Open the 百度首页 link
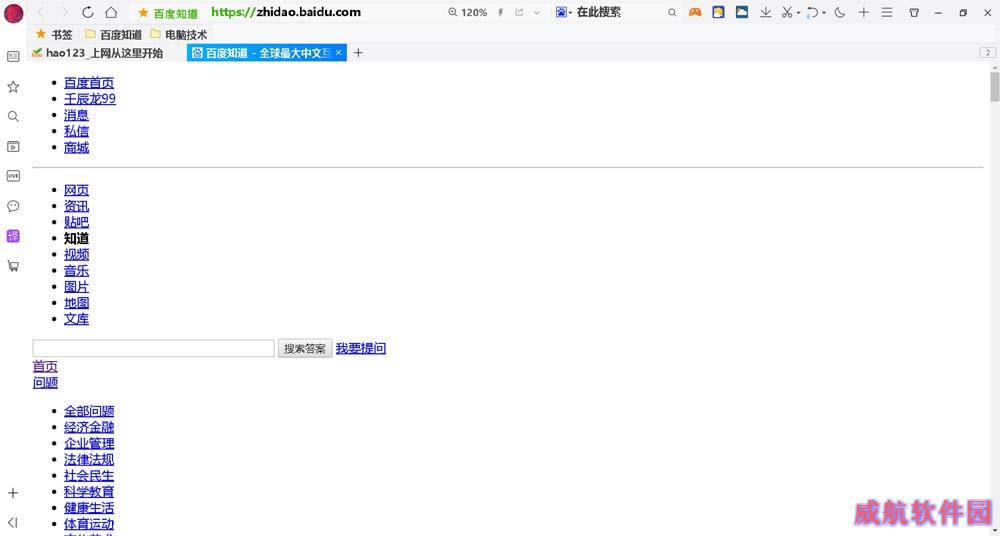The height and width of the screenshot is (536, 1000). pos(89,83)
